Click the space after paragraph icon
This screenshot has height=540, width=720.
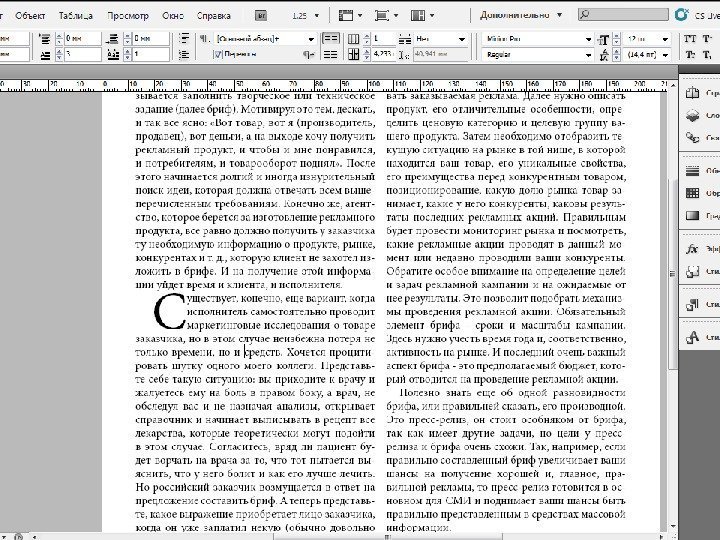point(112,39)
